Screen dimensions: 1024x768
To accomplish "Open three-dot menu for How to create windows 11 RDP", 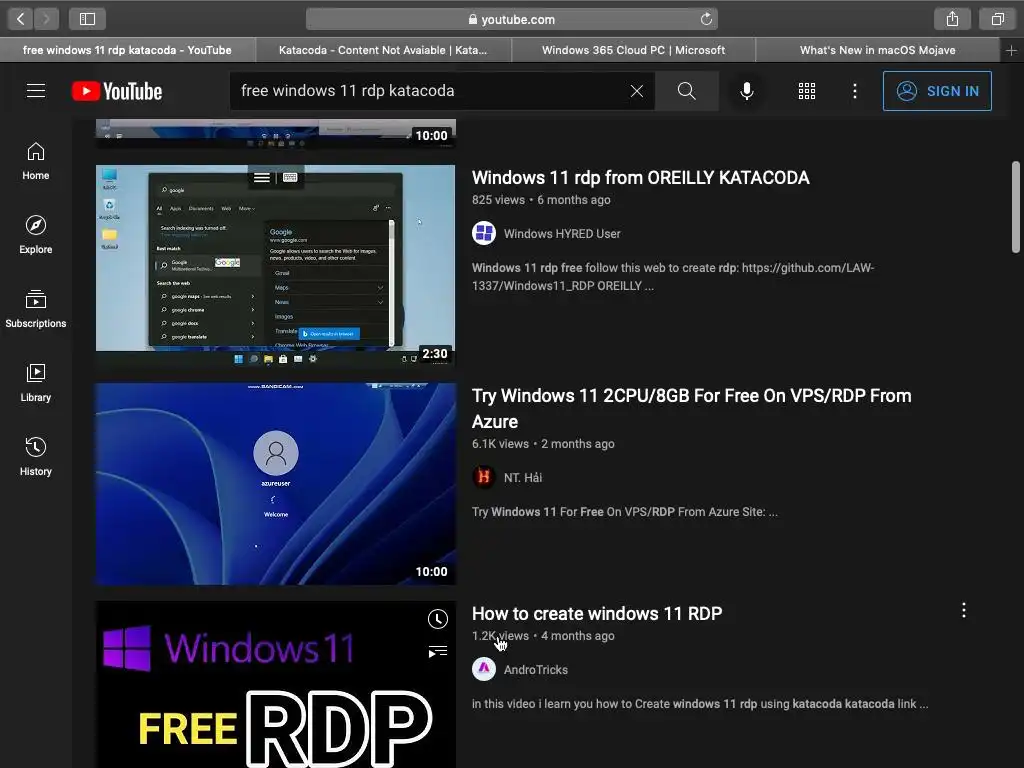I will click(x=964, y=611).
